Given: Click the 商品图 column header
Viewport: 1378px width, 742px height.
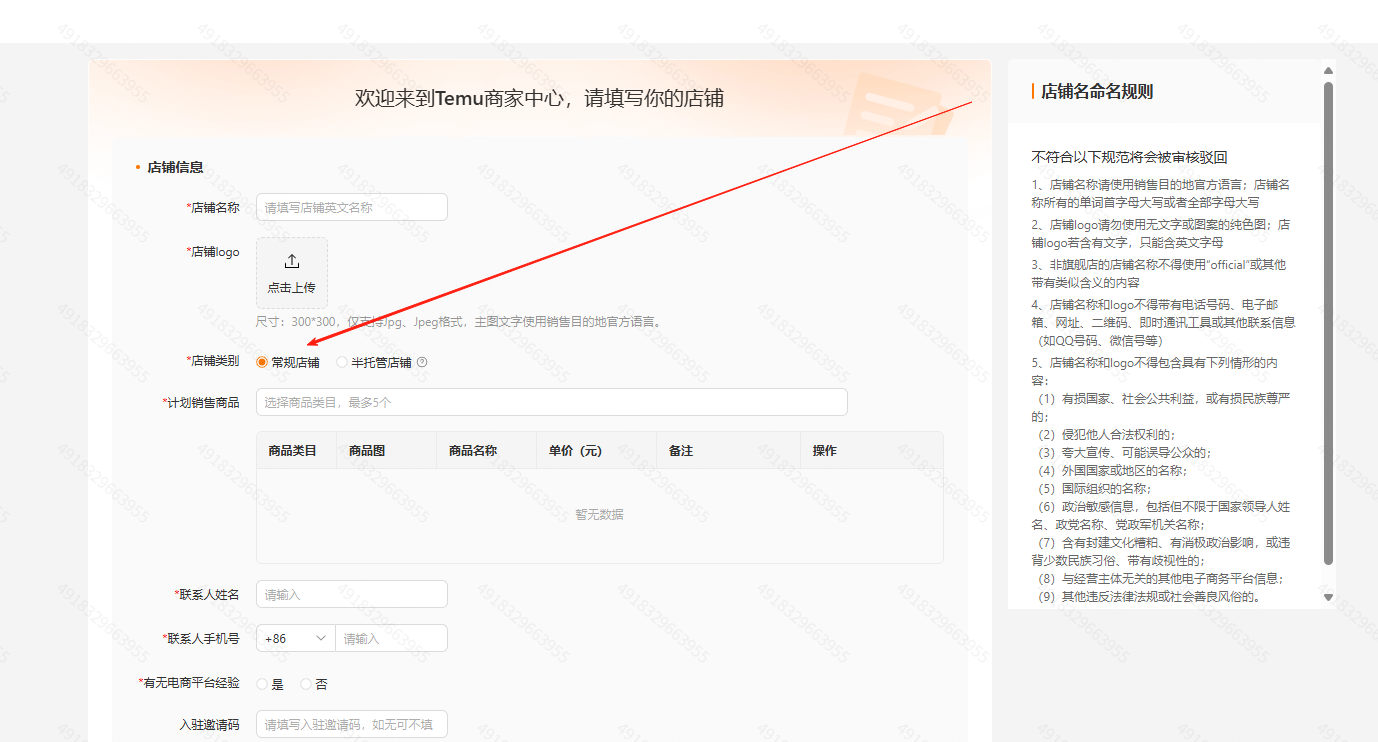Looking at the screenshot, I should [367, 451].
